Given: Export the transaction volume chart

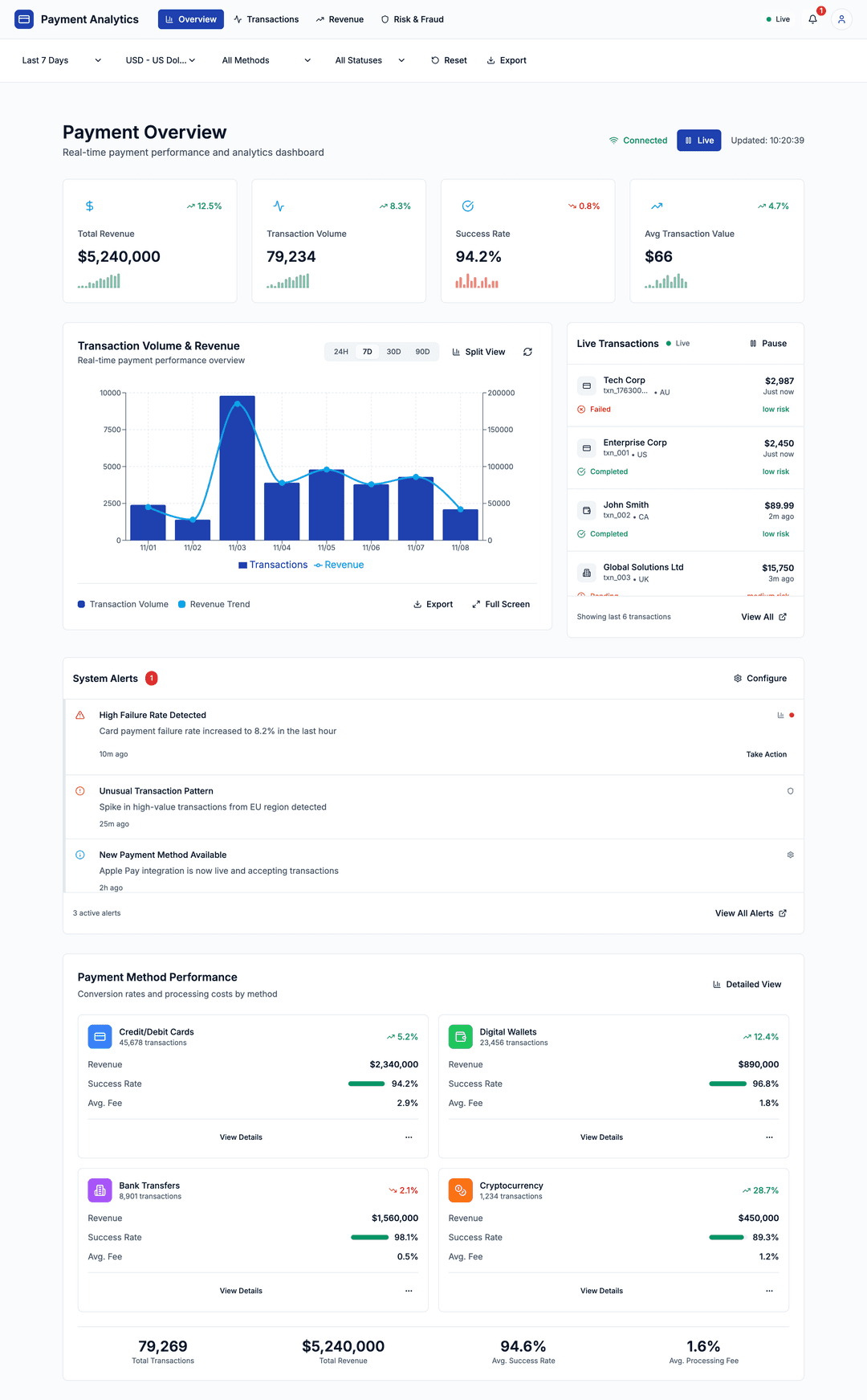Looking at the screenshot, I should pyautogui.click(x=433, y=604).
